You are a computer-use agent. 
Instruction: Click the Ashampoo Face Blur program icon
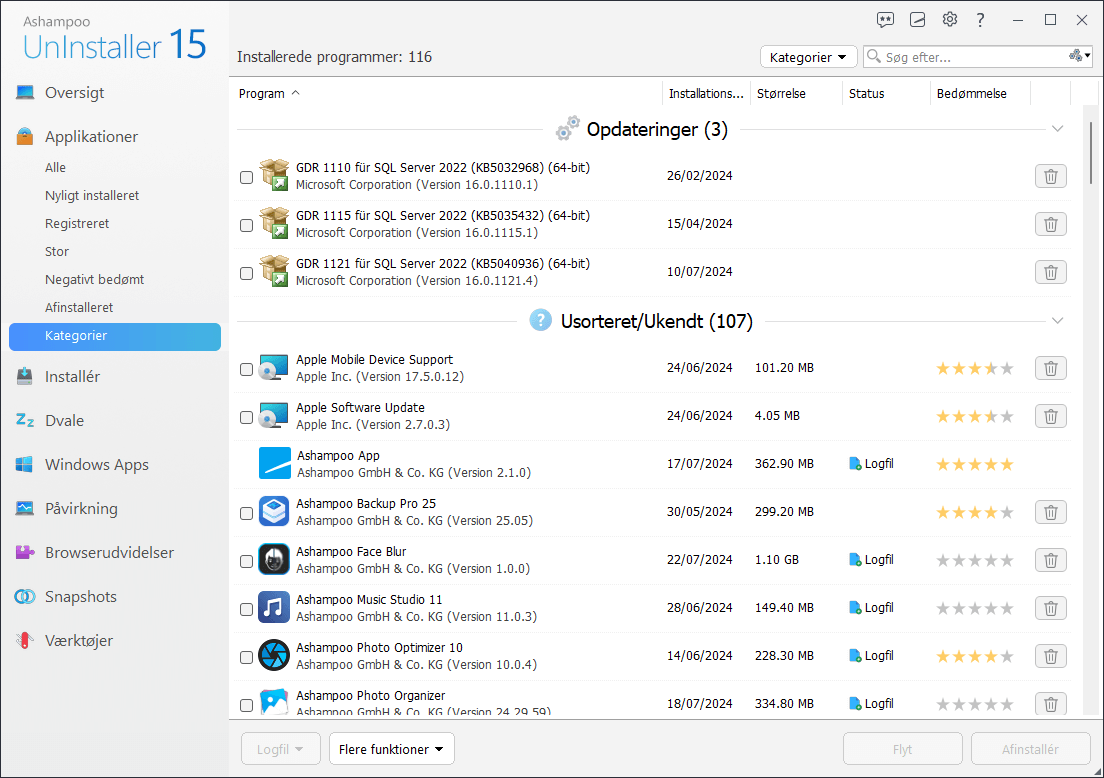(274, 560)
